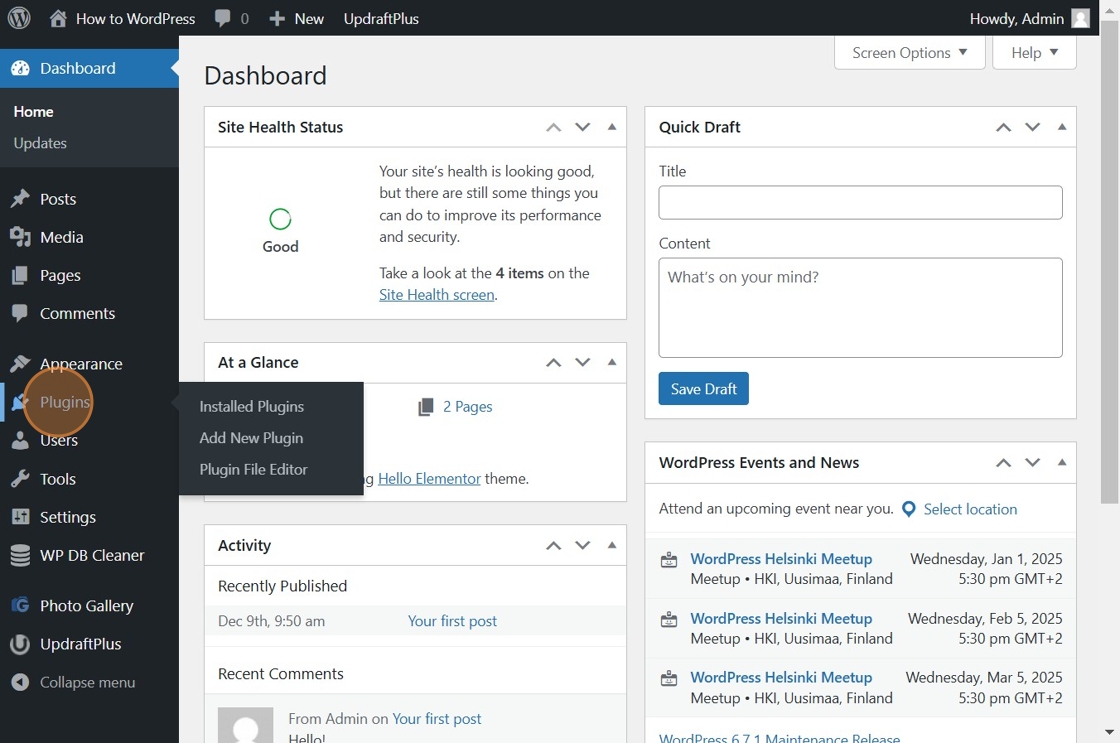Click the Dashboard gauge icon

pos(21,69)
